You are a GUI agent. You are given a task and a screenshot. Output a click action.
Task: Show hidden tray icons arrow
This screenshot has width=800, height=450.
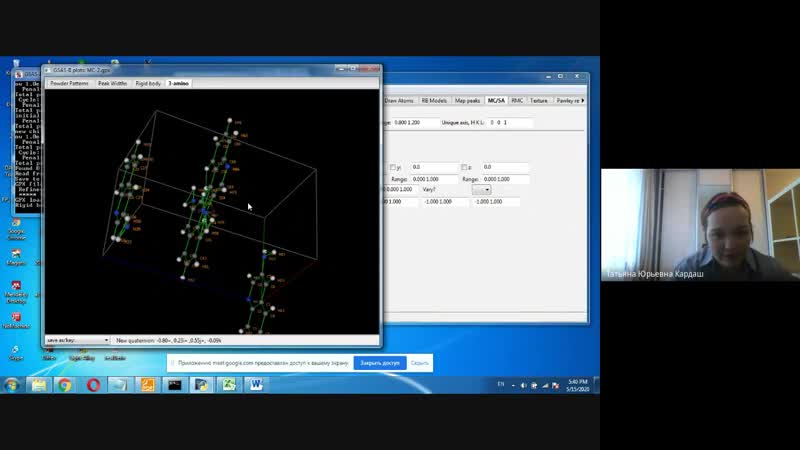513,386
